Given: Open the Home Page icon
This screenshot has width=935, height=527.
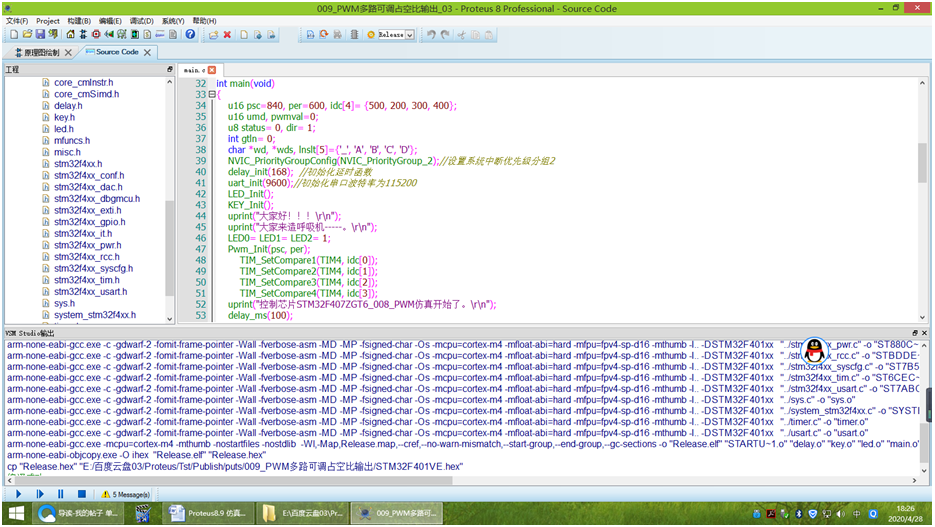Looking at the screenshot, I should pyautogui.click(x=70, y=35).
